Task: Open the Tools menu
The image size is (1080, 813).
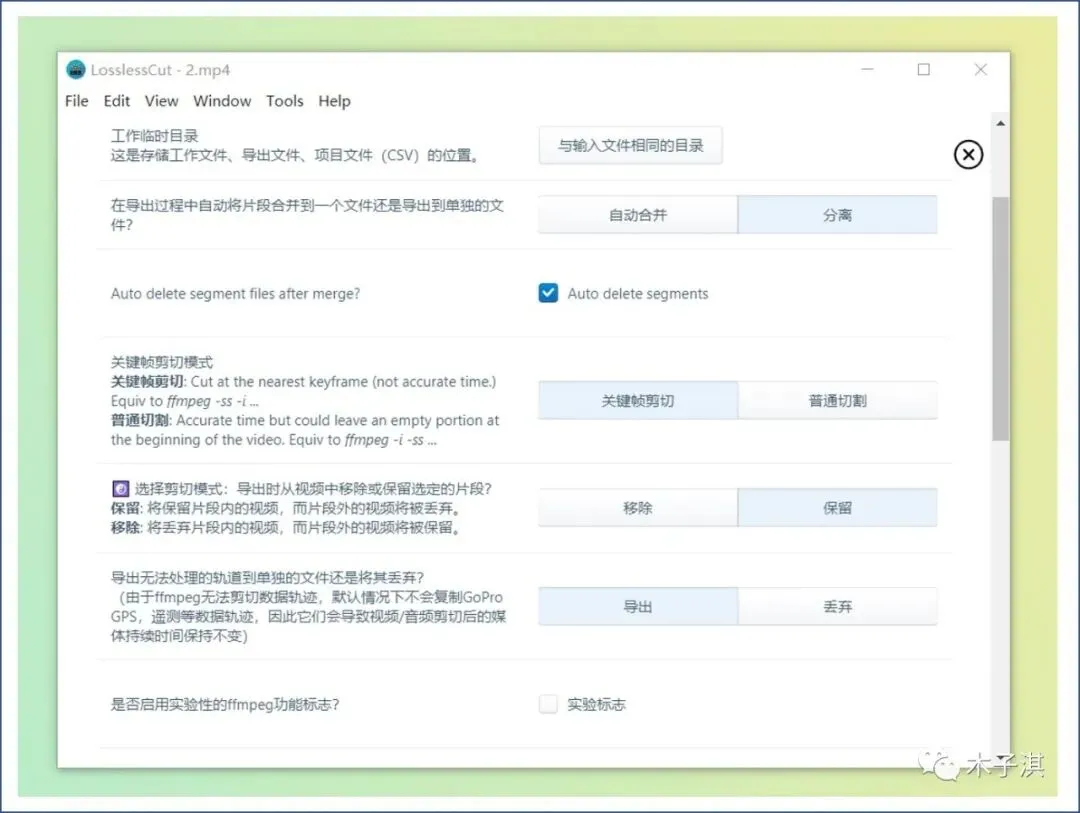Action: coord(284,101)
